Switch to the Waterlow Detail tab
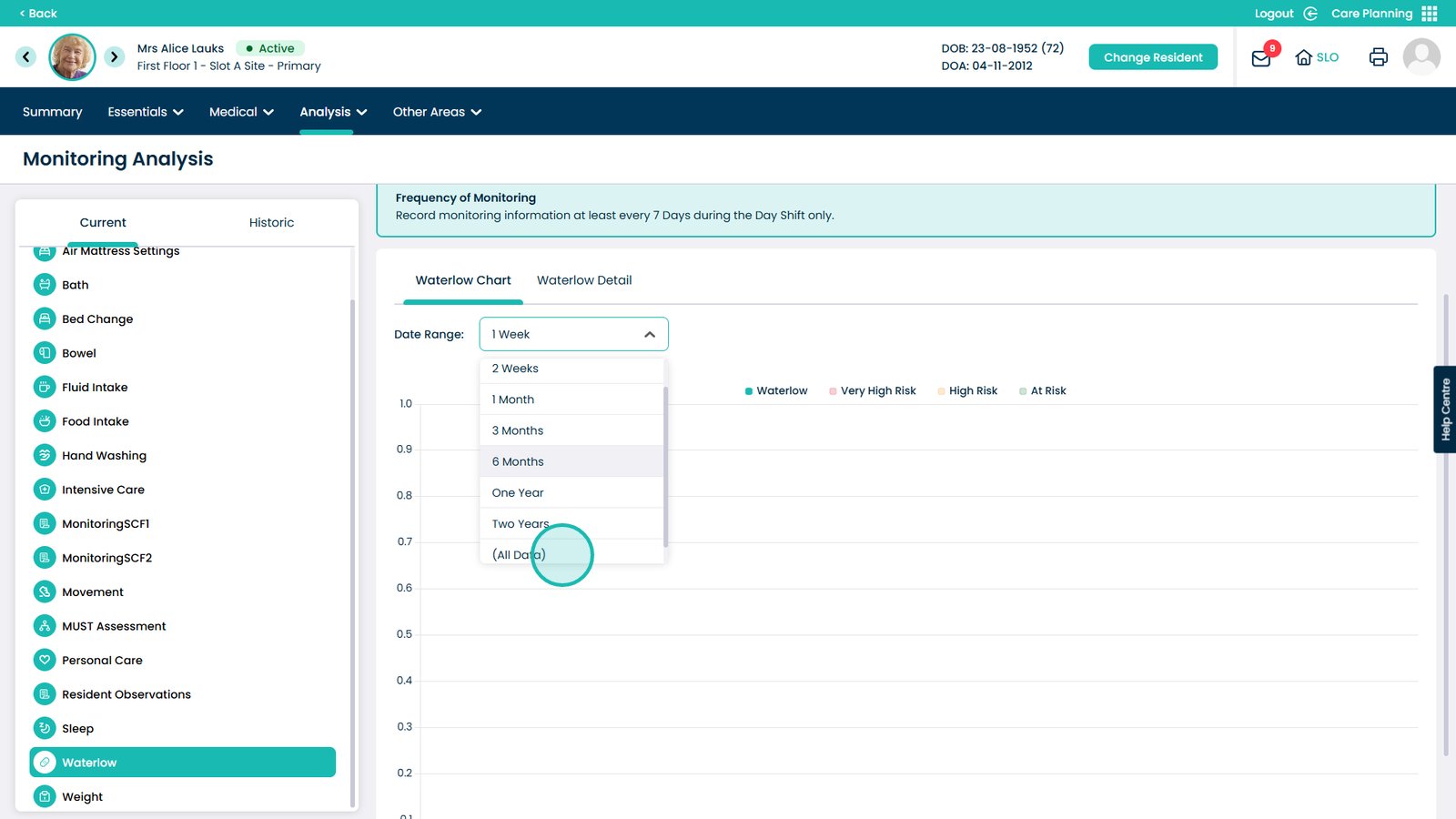 tap(584, 280)
